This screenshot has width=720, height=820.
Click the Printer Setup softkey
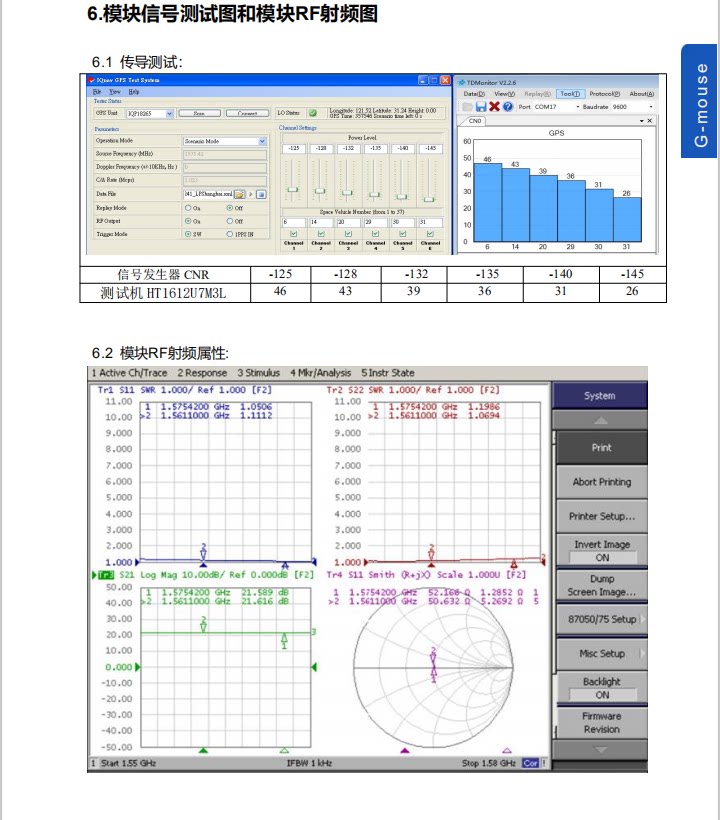601,516
